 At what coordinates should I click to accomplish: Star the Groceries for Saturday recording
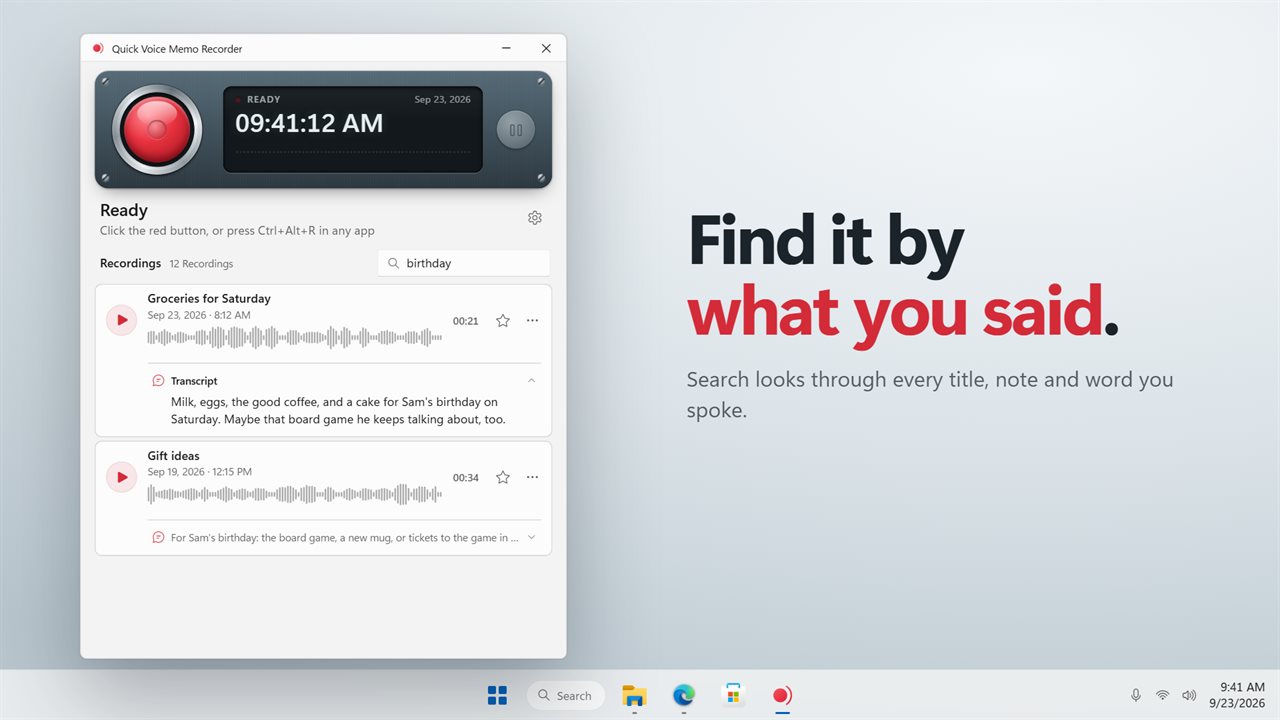pyautogui.click(x=503, y=321)
